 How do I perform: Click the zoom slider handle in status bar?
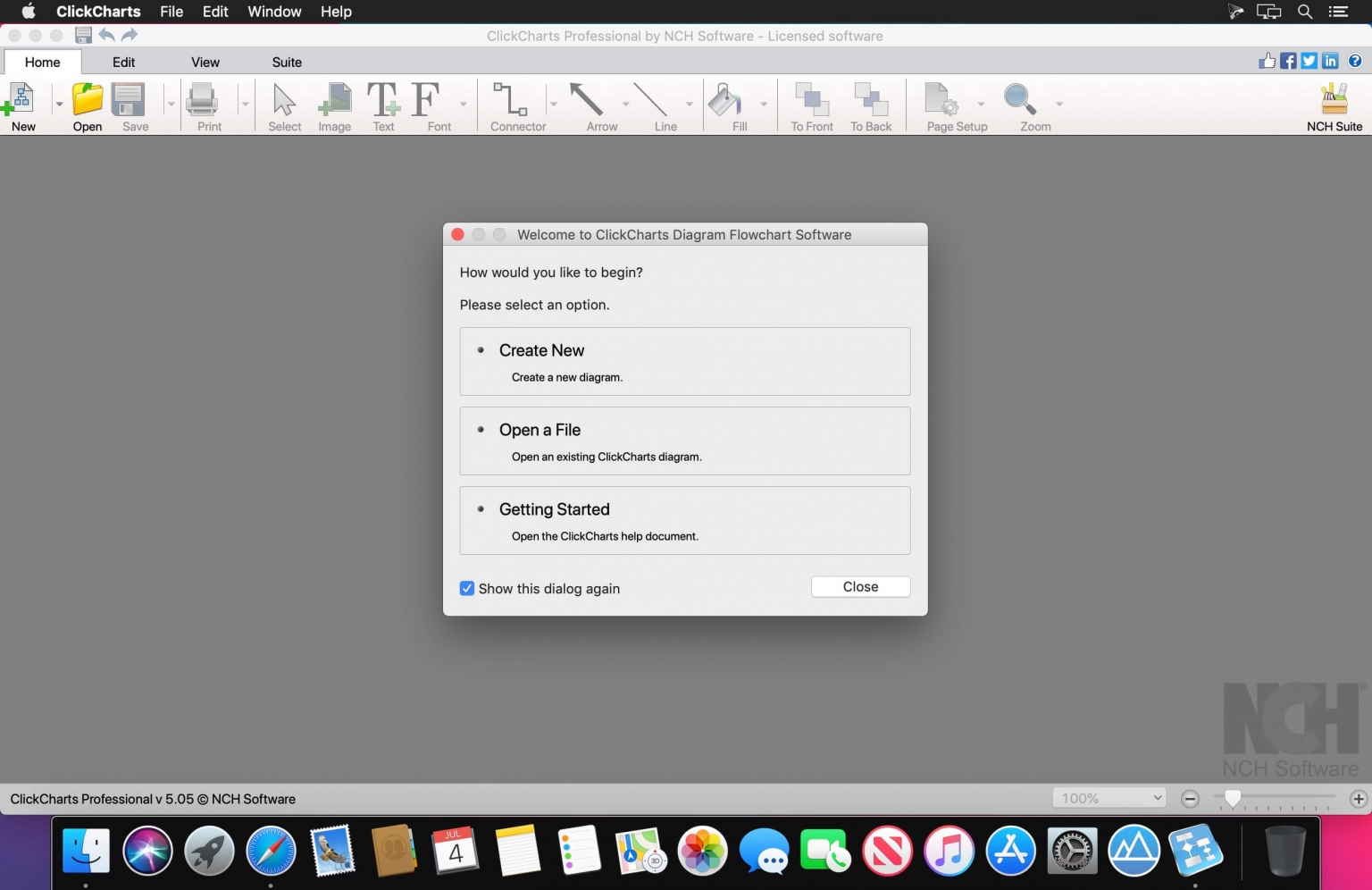click(1233, 798)
